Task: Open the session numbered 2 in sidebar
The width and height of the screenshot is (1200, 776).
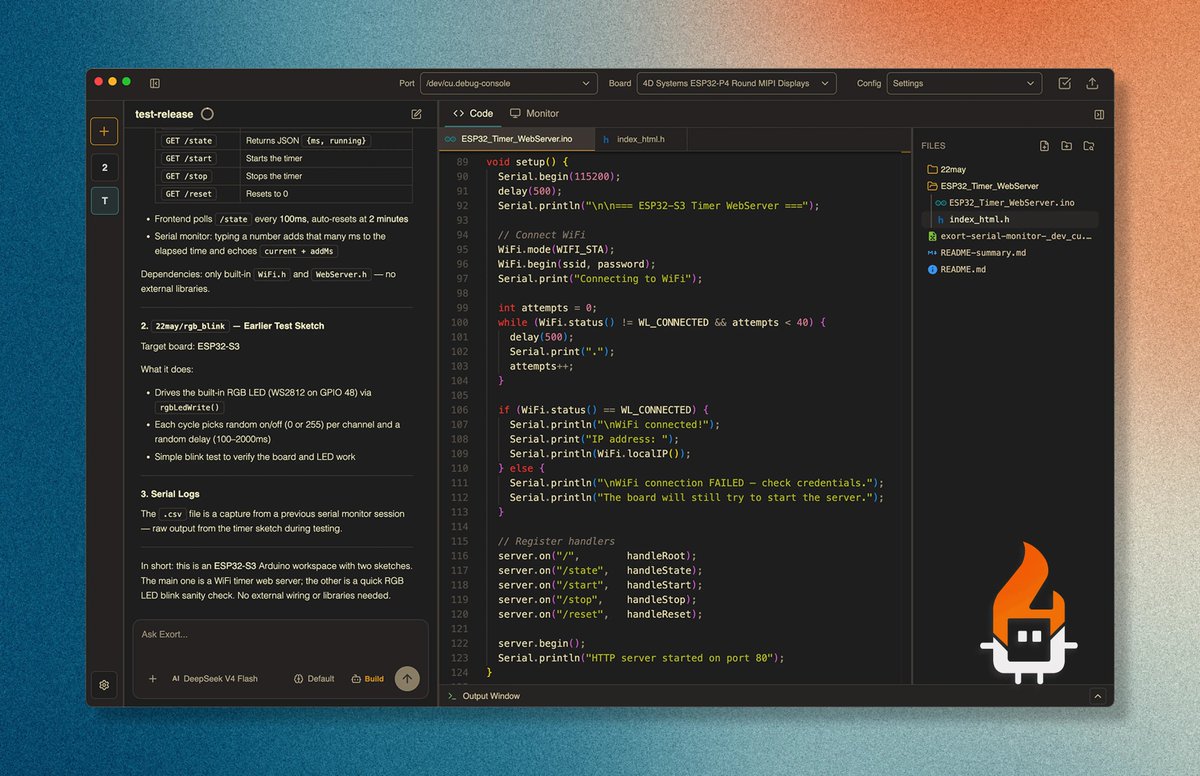Action: 104,167
